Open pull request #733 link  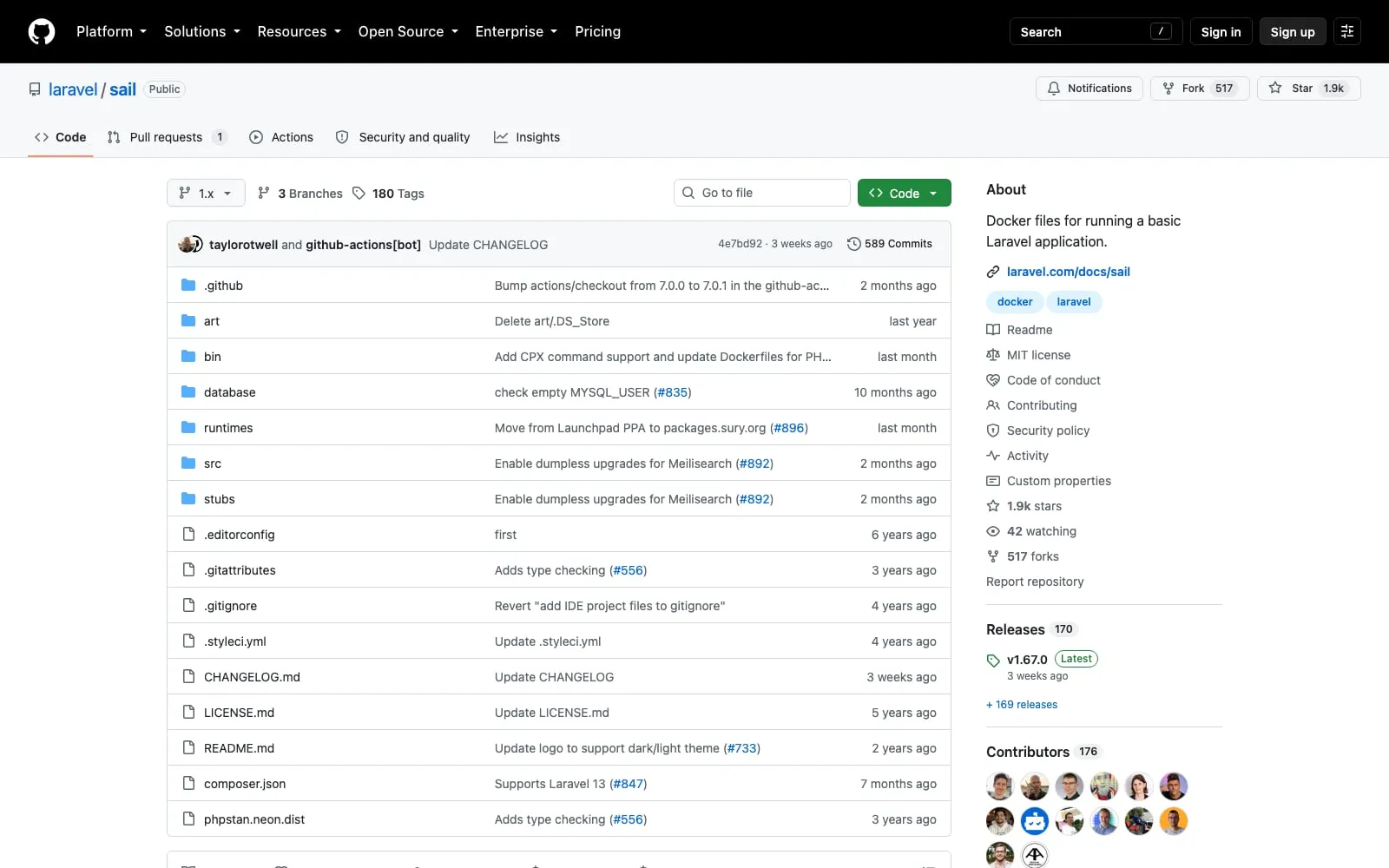coord(742,747)
